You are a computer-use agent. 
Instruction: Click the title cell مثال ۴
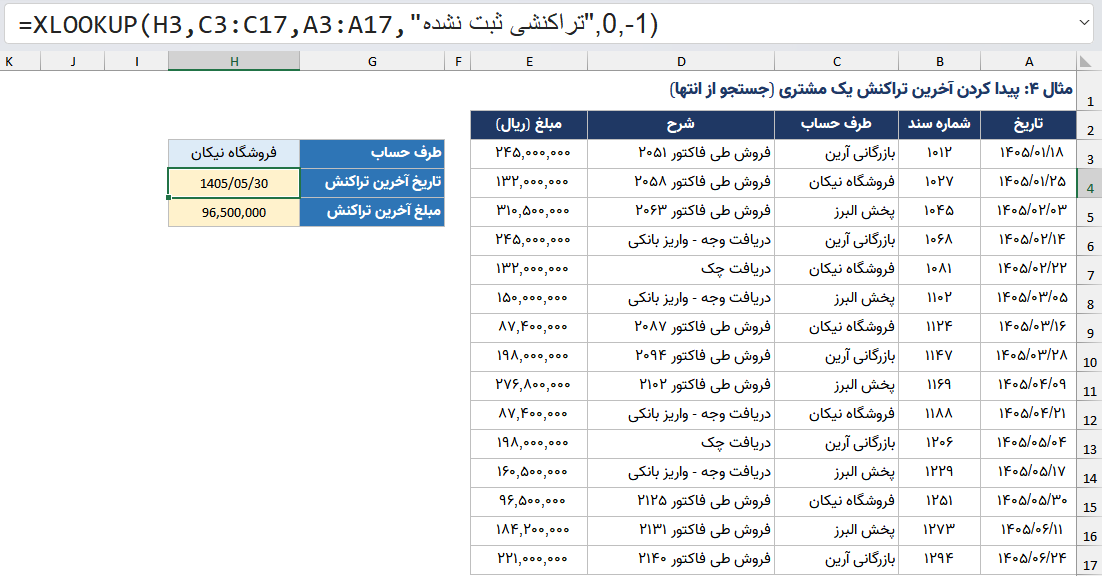click(871, 89)
